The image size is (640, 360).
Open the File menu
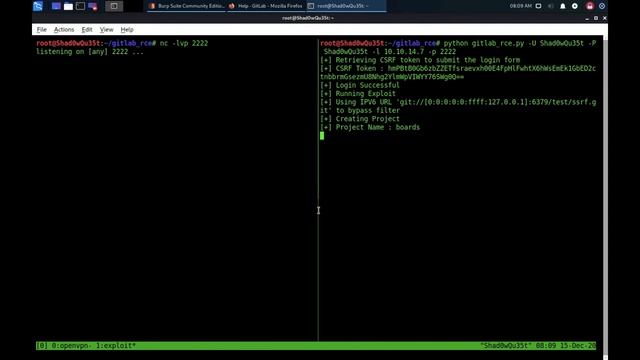coord(42,29)
